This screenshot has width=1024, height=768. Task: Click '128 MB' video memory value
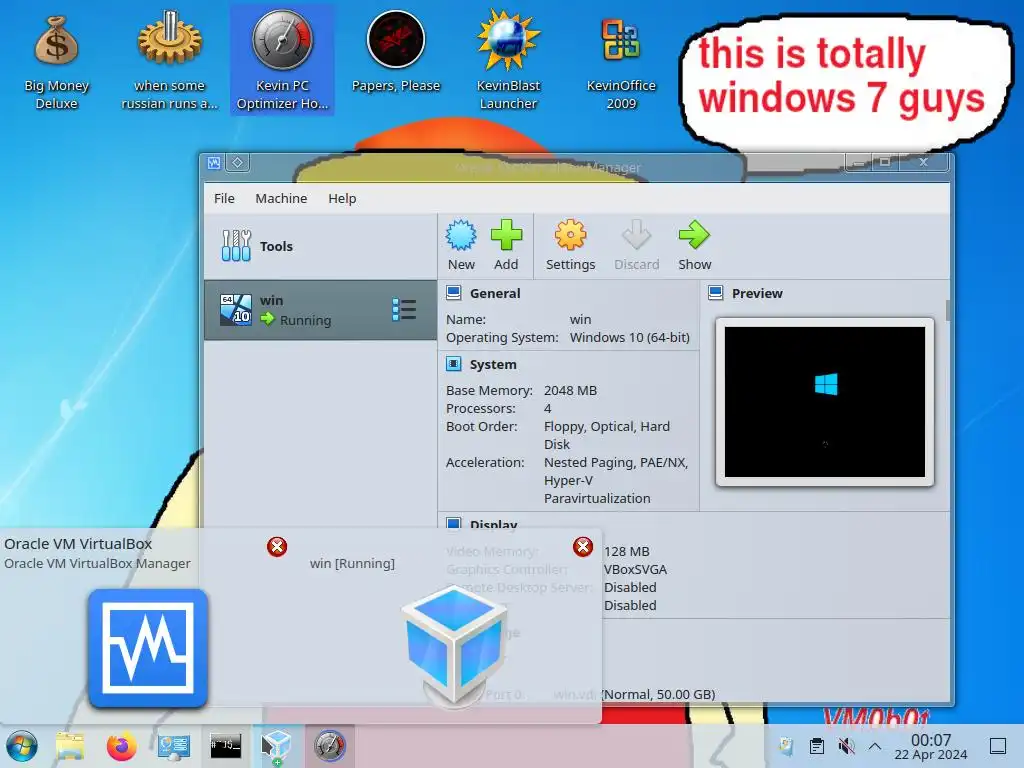tap(626, 551)
